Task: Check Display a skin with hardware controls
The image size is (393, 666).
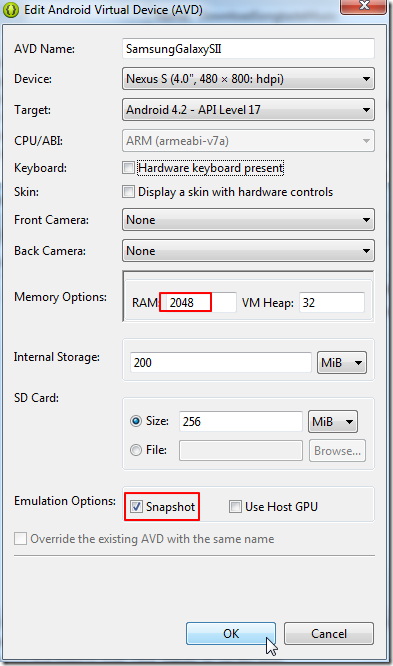Action: pyautogui.click(x=128, y=192)
